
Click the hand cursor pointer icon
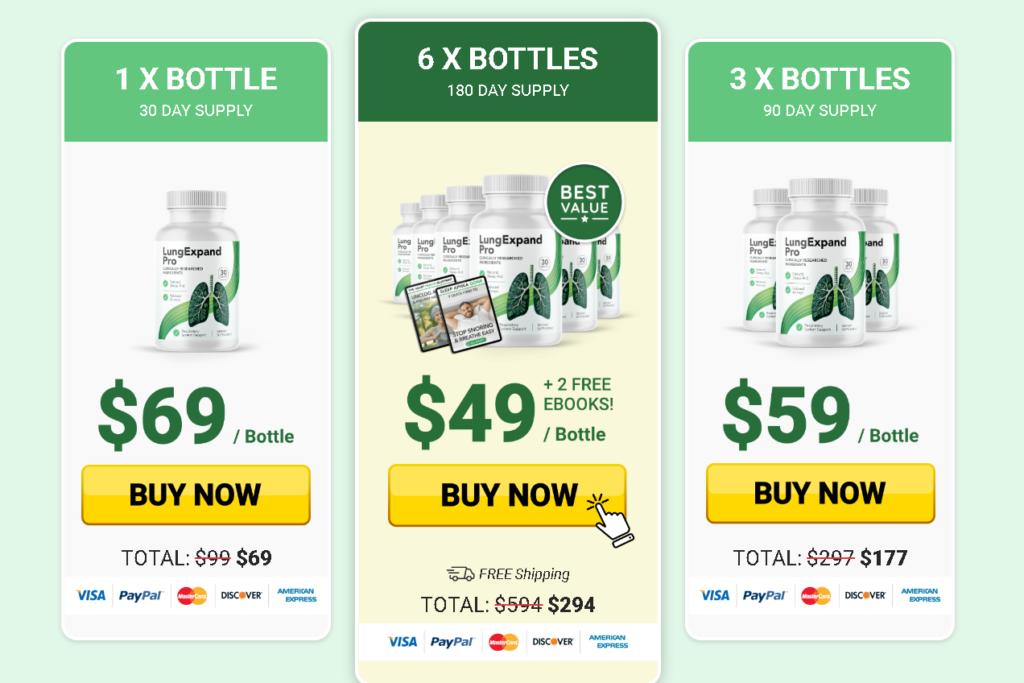610,520
